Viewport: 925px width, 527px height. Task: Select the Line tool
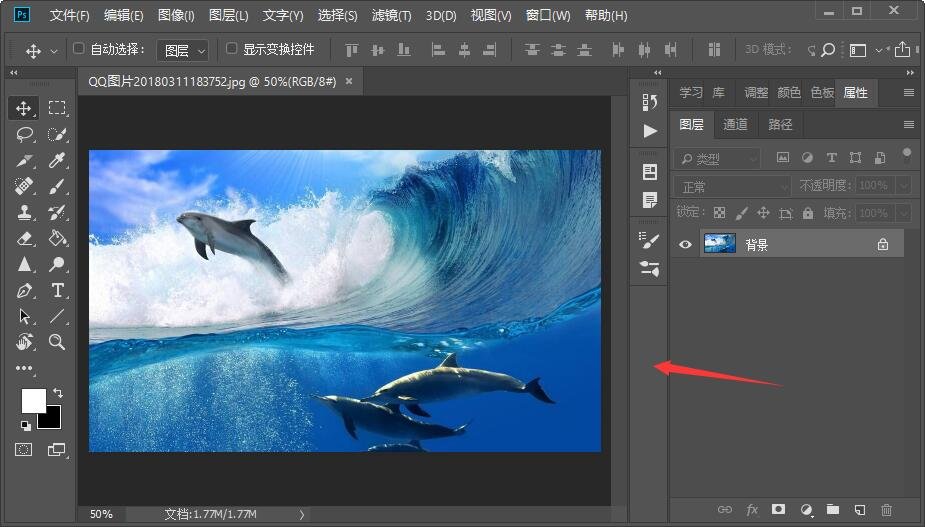pos(57,316)
